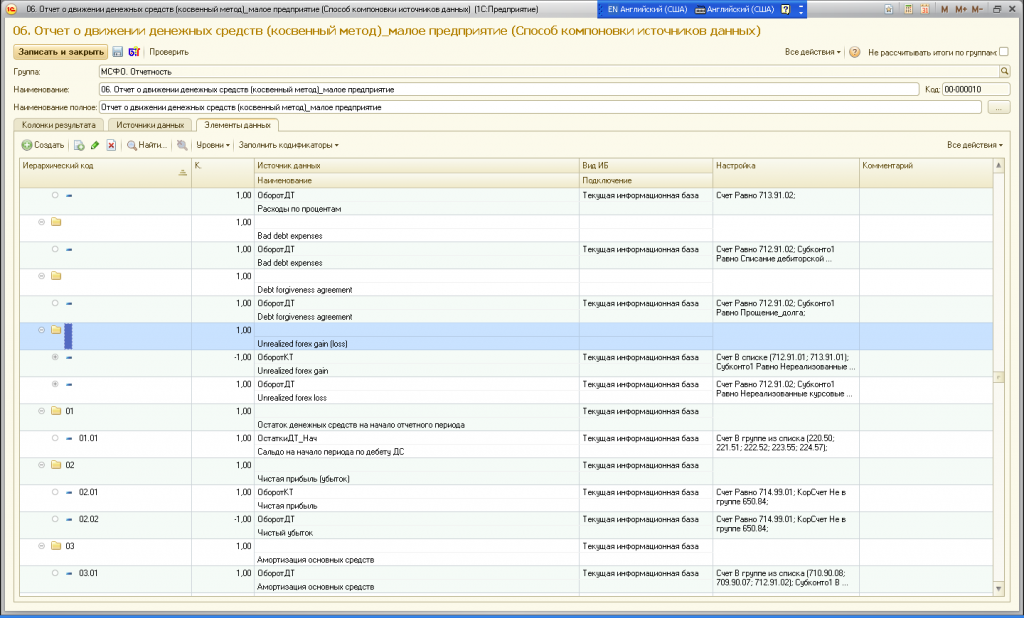This screenshot has width=1024, height=618.
Task: Click the '...' button beside Наименование полное
Action: coord(999,107)
